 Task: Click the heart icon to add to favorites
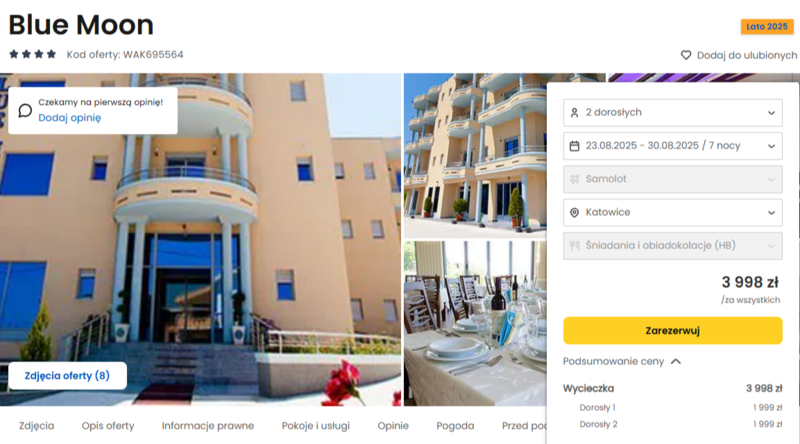pos(686,55)
